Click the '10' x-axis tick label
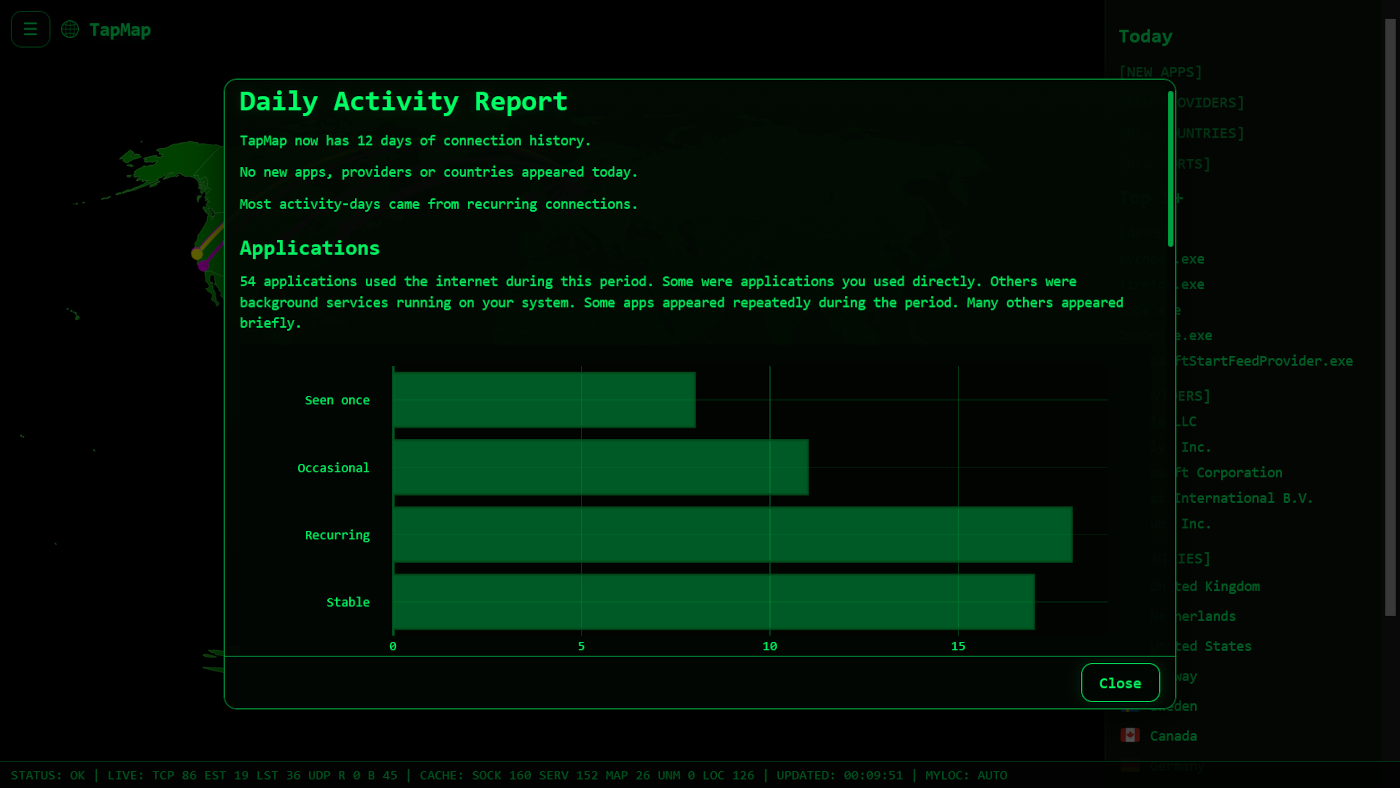This screenshot has height=788, width=1400. (x=770, y=646)
